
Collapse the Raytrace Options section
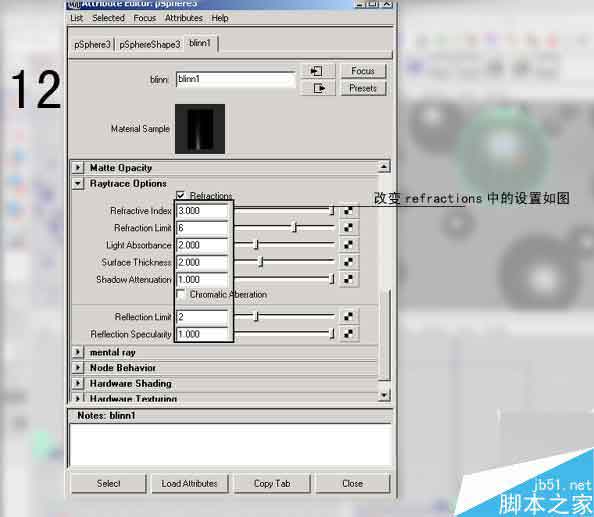(78, 183)
